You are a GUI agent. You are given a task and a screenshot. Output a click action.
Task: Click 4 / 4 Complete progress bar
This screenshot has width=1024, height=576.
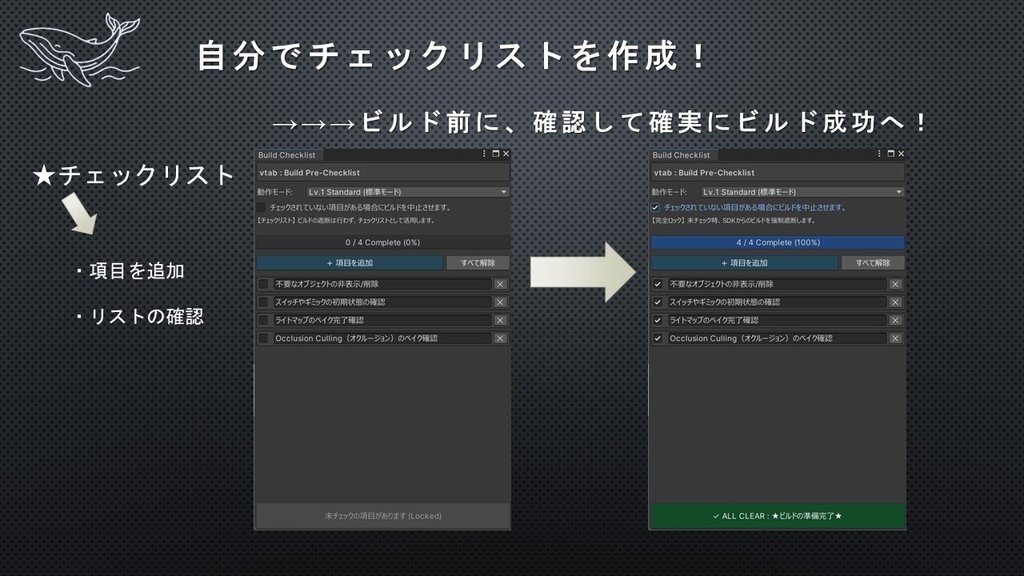pos(778,242)
